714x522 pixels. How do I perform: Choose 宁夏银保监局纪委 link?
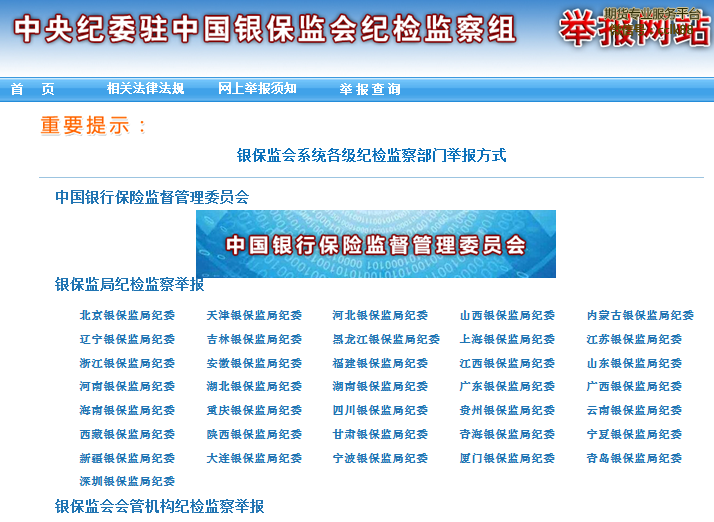pos(634,435)
